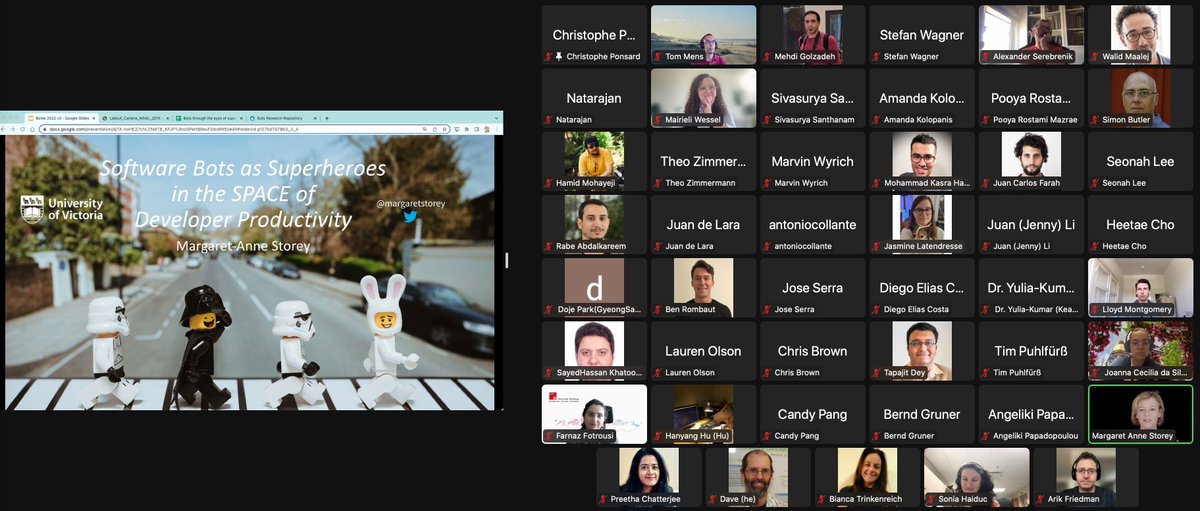The width and height of the screenshot is (1200, 511).
Task: Select Dave (he) video tile
Action: [x=758, y=477]
